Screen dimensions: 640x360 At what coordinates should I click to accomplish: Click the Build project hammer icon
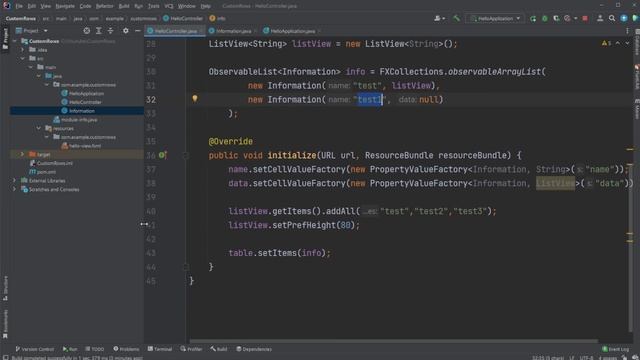coord(456,18)
